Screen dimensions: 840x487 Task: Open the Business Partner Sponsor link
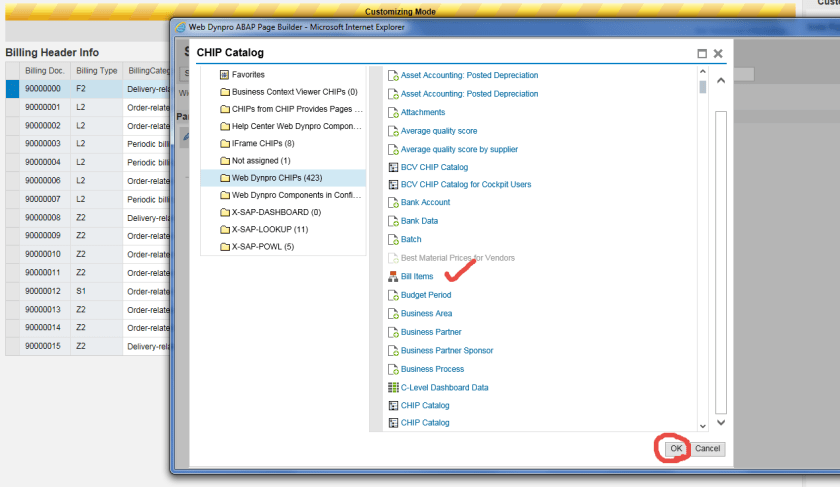446,350
